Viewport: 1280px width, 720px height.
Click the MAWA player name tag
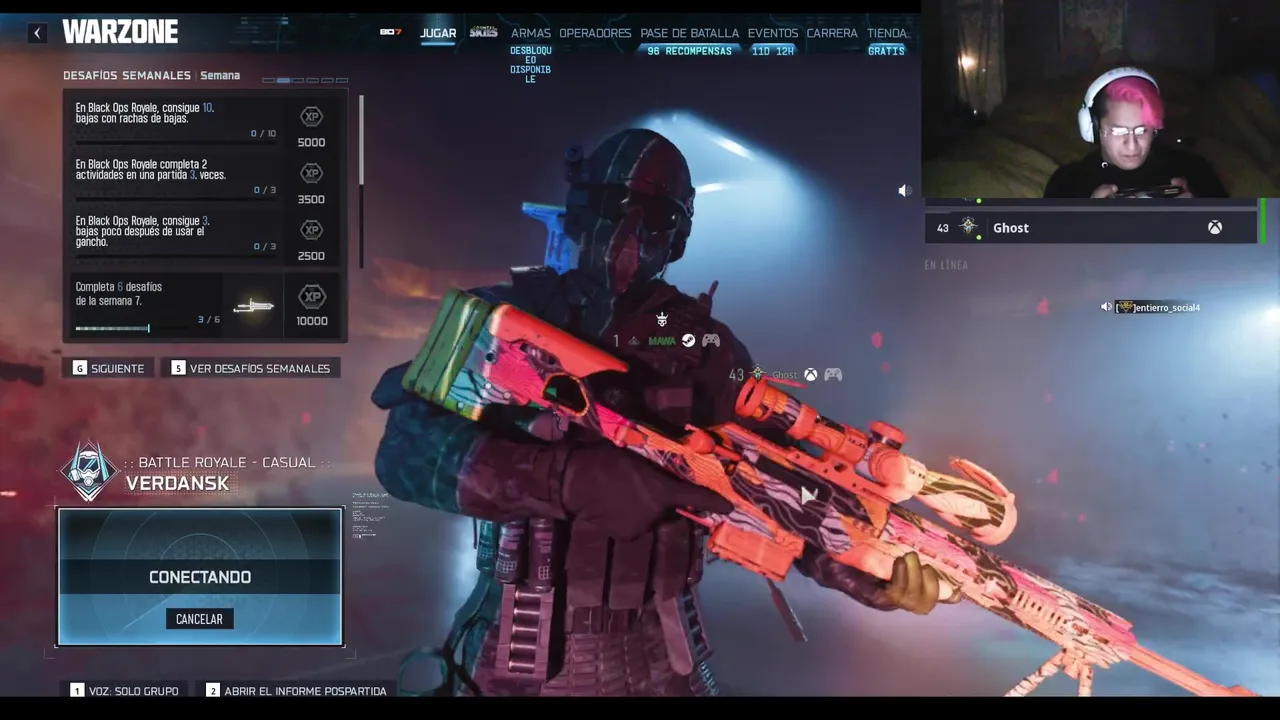pyautogui.click(x=662, y=341)
